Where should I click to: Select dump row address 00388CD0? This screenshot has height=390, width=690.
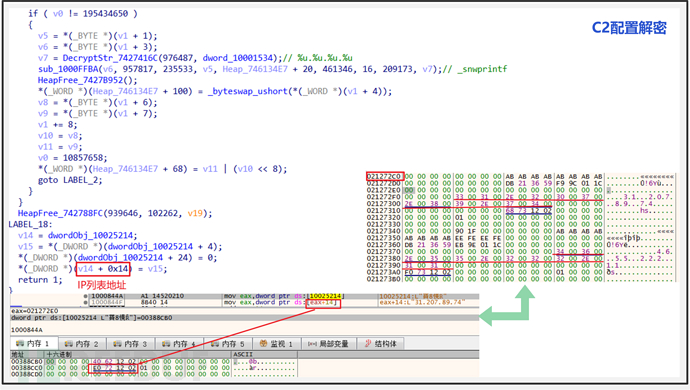(x=27, y=374)
